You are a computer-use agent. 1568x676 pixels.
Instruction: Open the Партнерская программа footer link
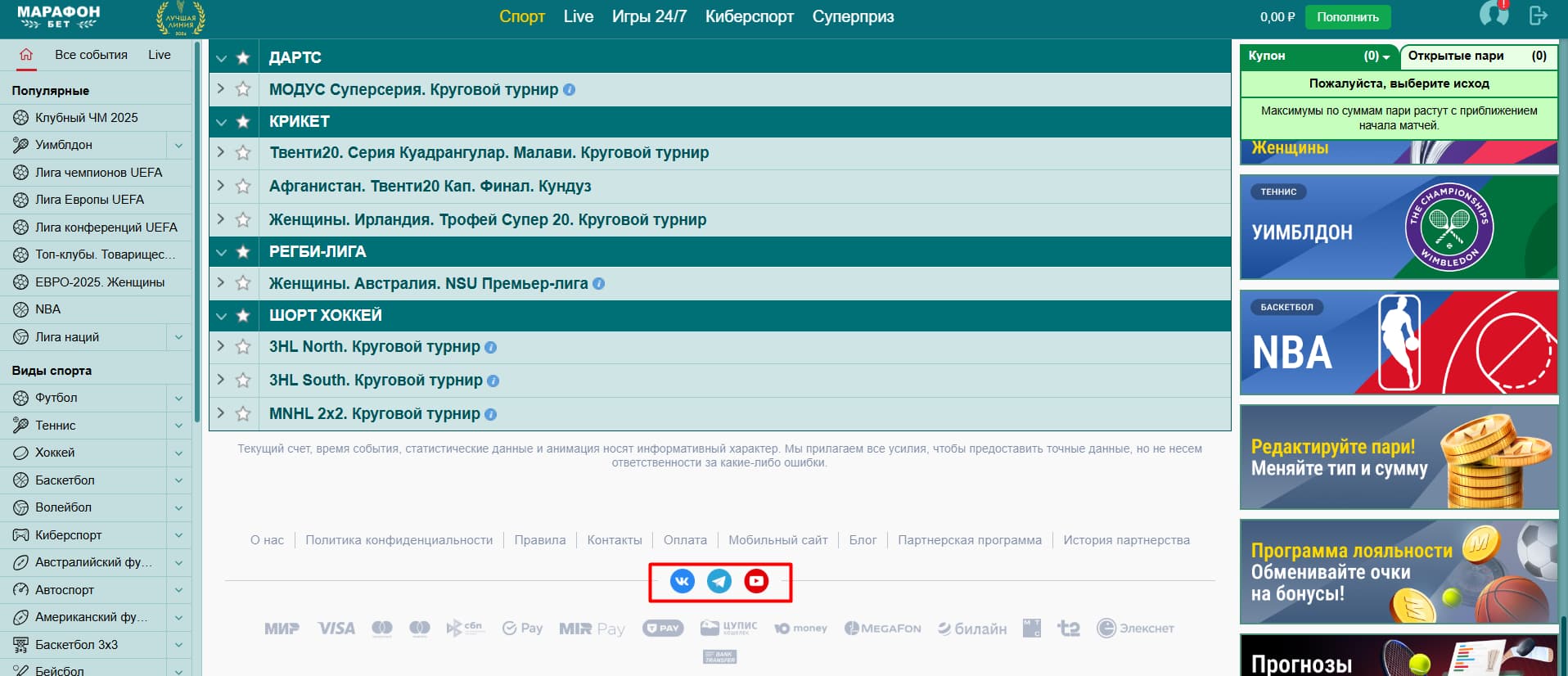[x=970, y=540]
